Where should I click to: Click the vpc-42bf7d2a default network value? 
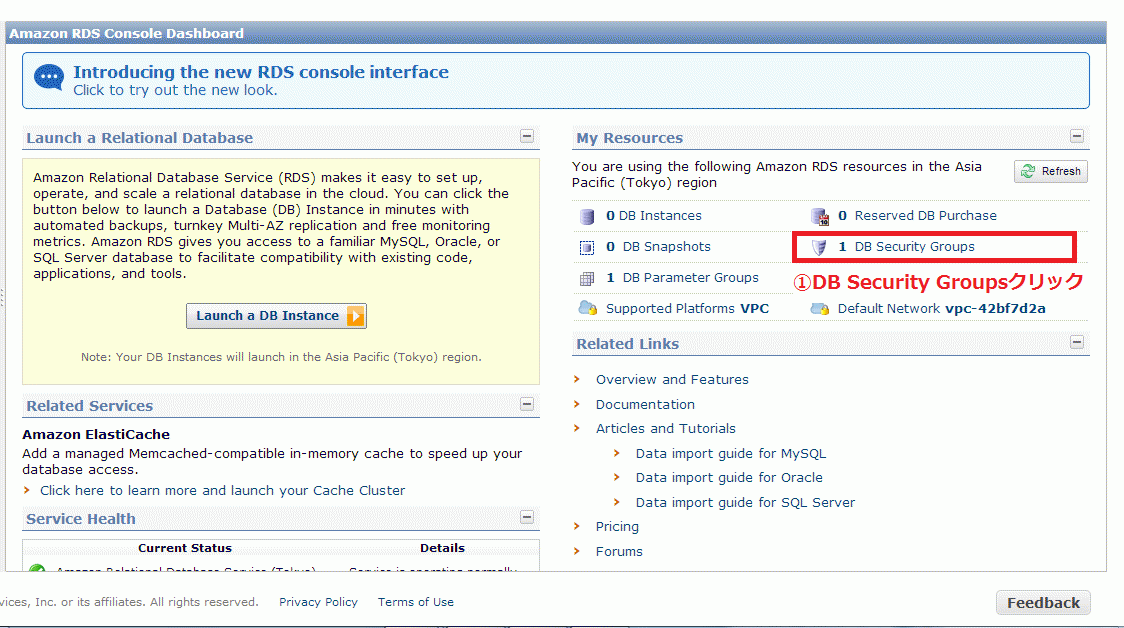[995, 308]
